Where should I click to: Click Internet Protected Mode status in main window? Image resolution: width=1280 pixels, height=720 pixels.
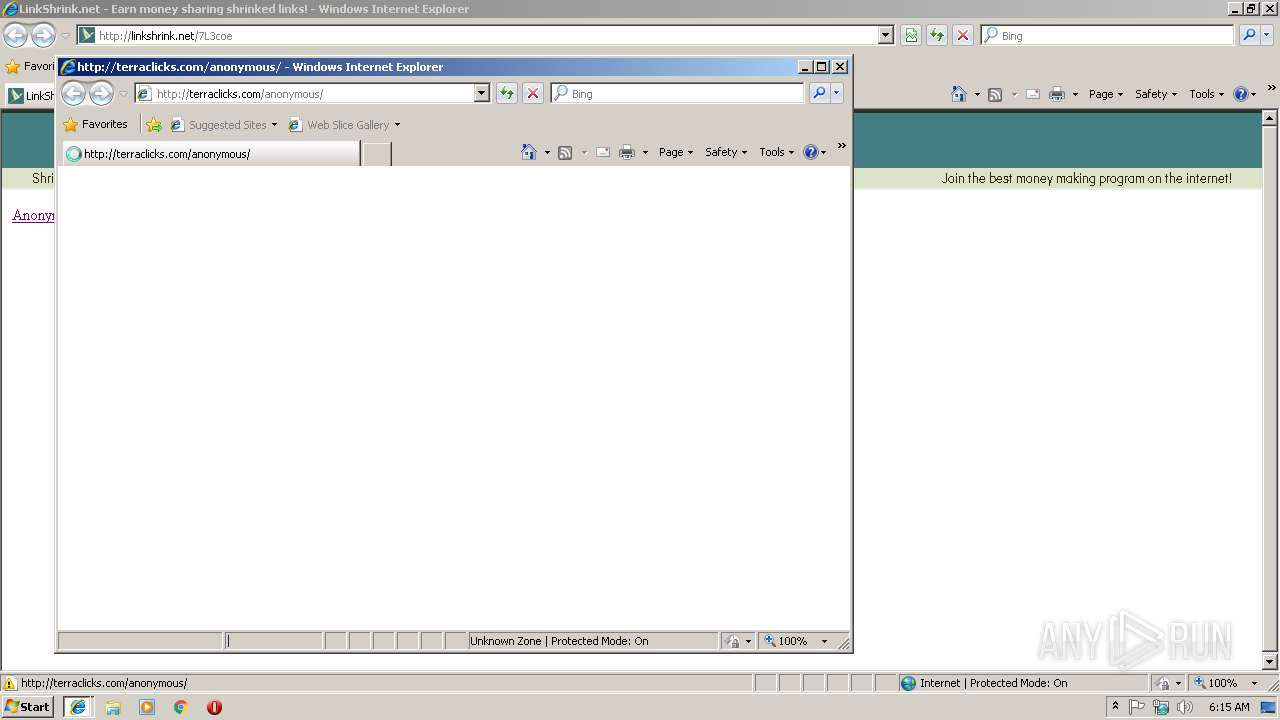point(993,683)
